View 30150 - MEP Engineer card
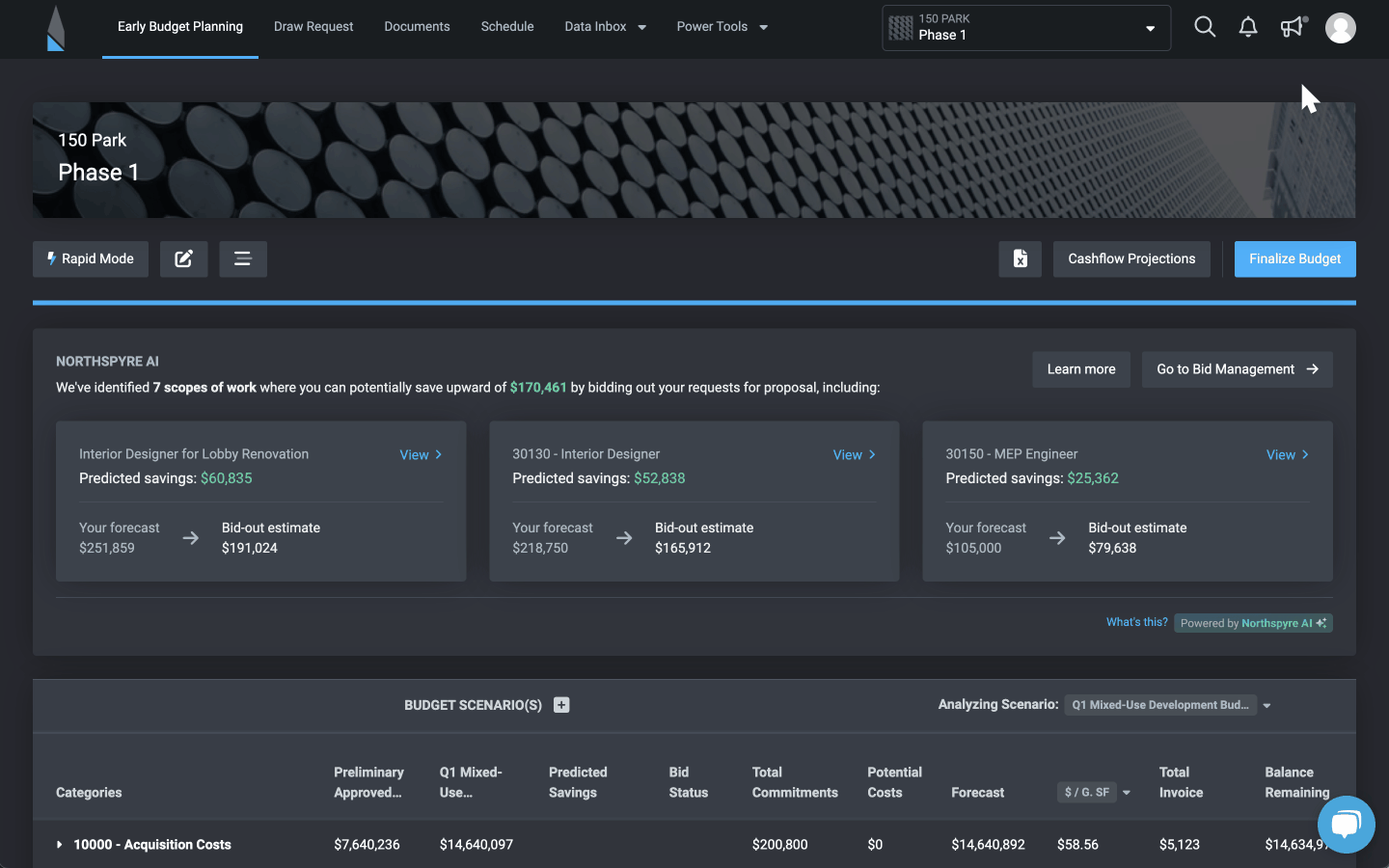This screenshot has height=868, width=1389. point(1288,455)
